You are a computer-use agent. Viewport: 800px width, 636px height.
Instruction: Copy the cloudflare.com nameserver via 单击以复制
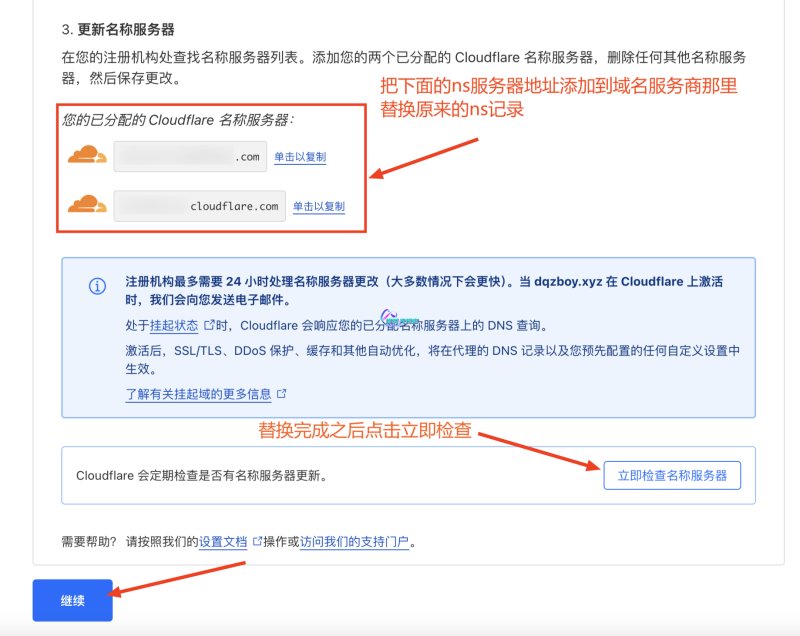point(319,207)
